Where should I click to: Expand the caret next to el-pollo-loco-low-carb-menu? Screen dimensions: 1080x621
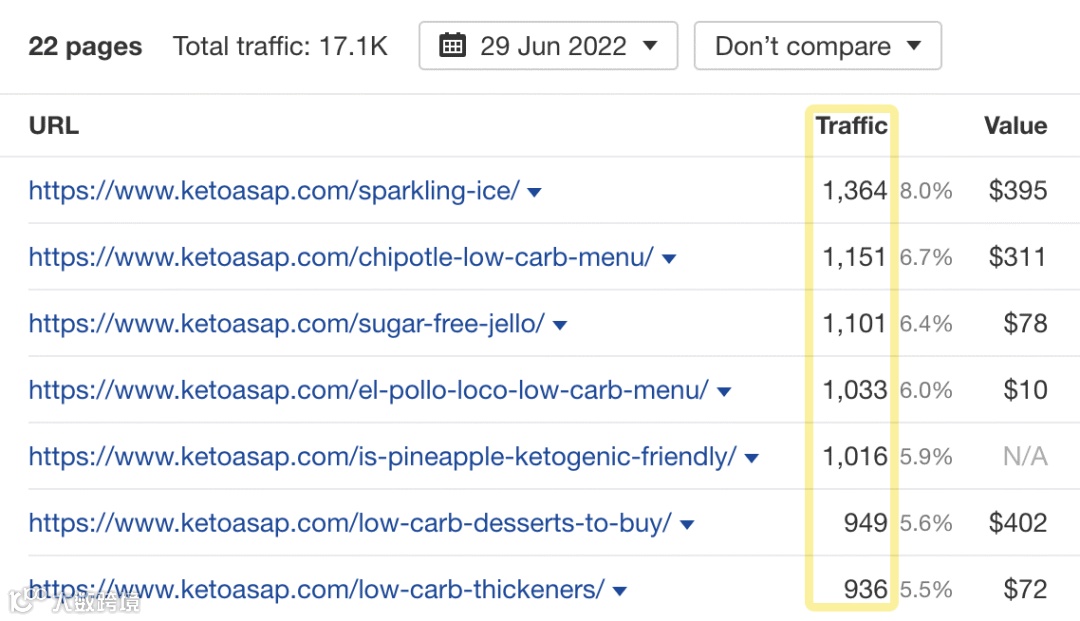[724, 390]
